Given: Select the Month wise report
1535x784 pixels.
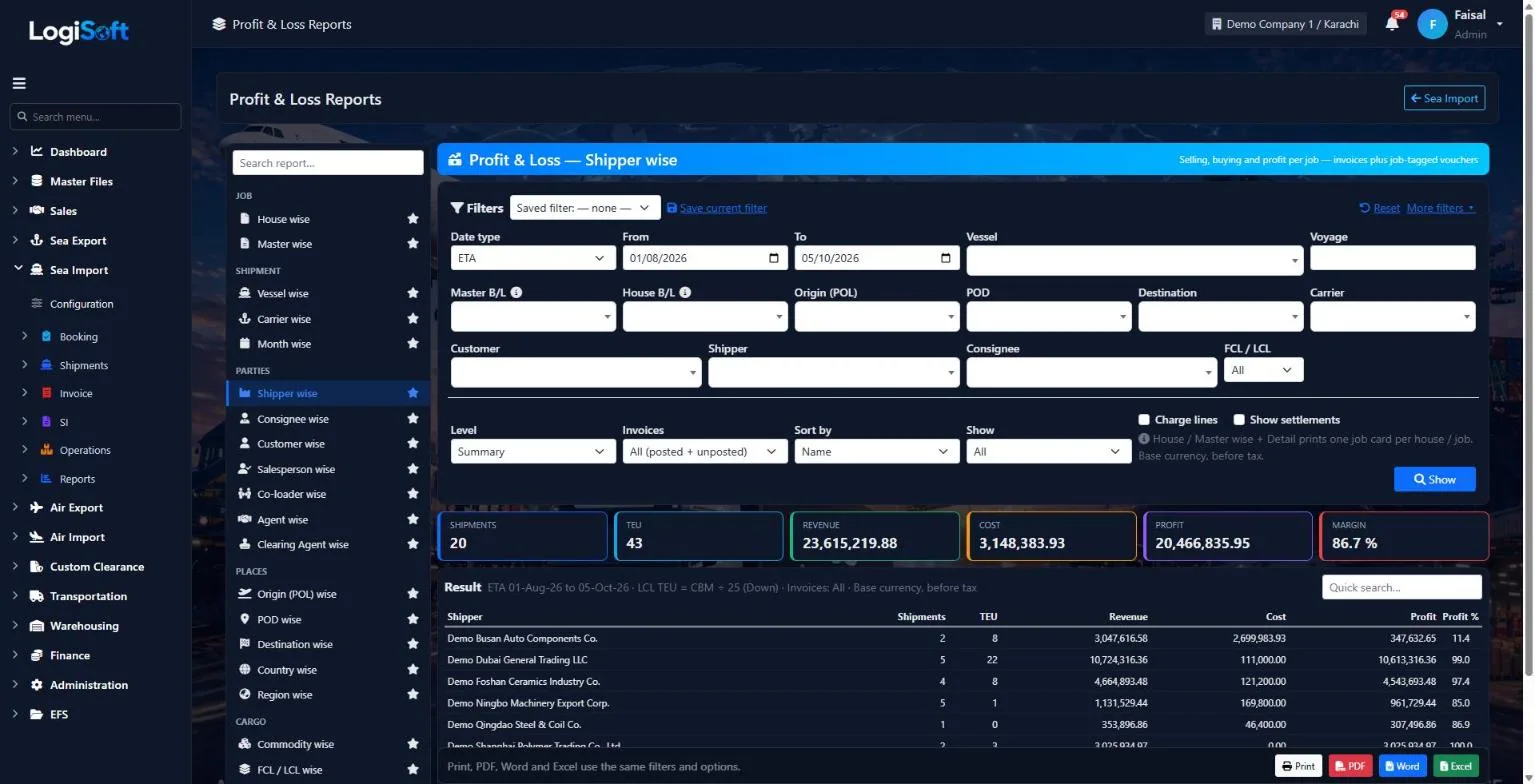Looking at the screenshot, I should pyautogui.click(x=284, y=344).
